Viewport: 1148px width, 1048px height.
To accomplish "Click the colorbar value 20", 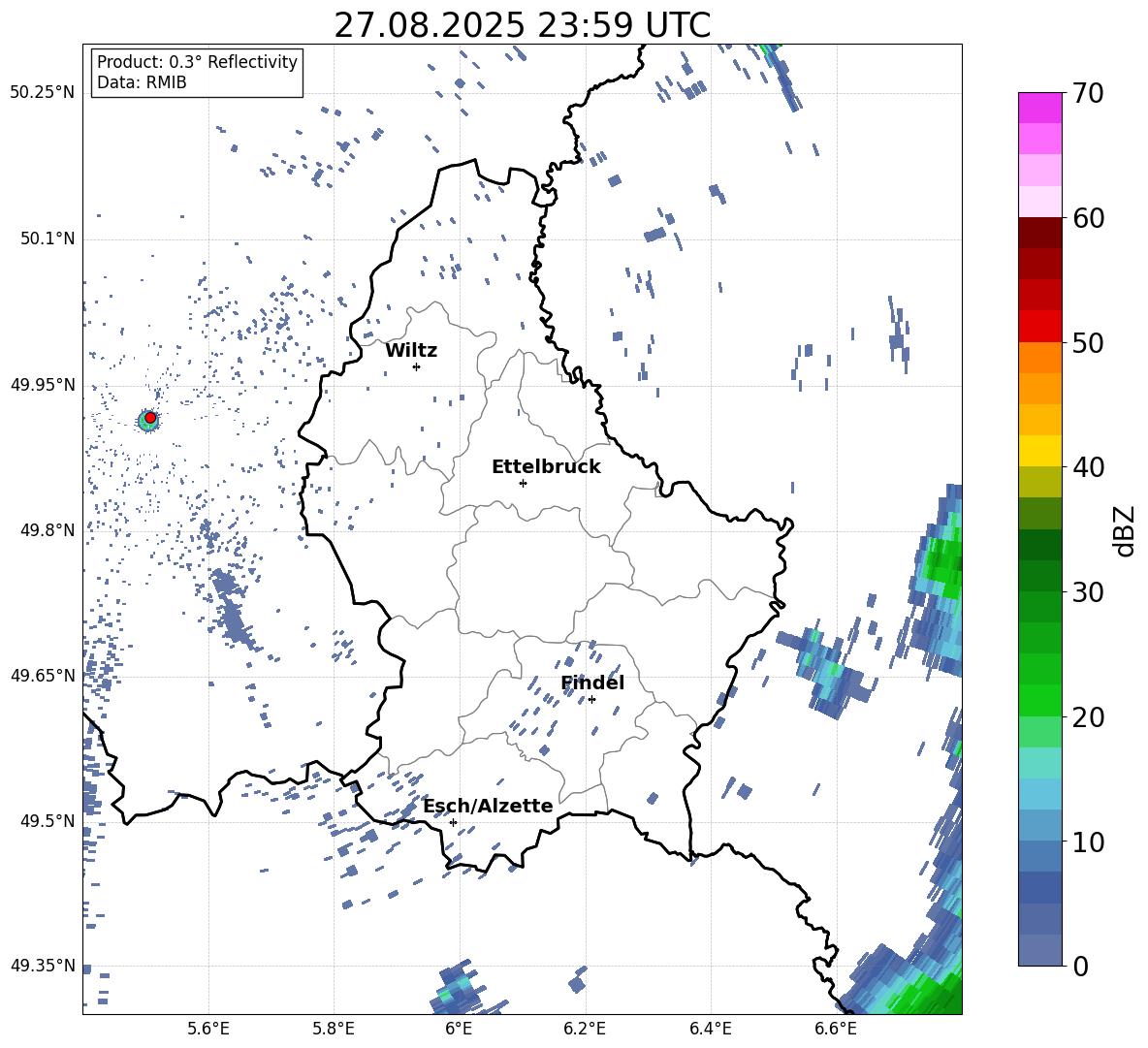I will click(1087, 717).
